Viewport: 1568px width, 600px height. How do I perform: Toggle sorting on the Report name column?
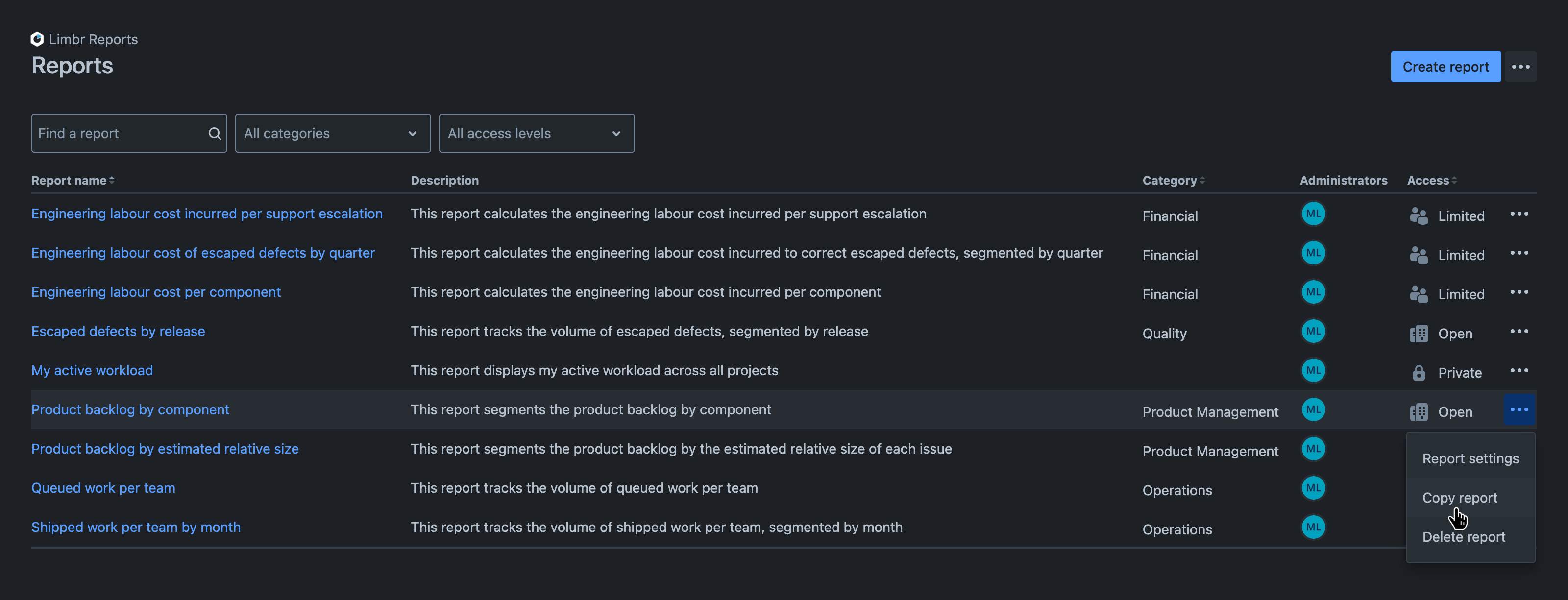pyautogui.click(x=72, y=180)
